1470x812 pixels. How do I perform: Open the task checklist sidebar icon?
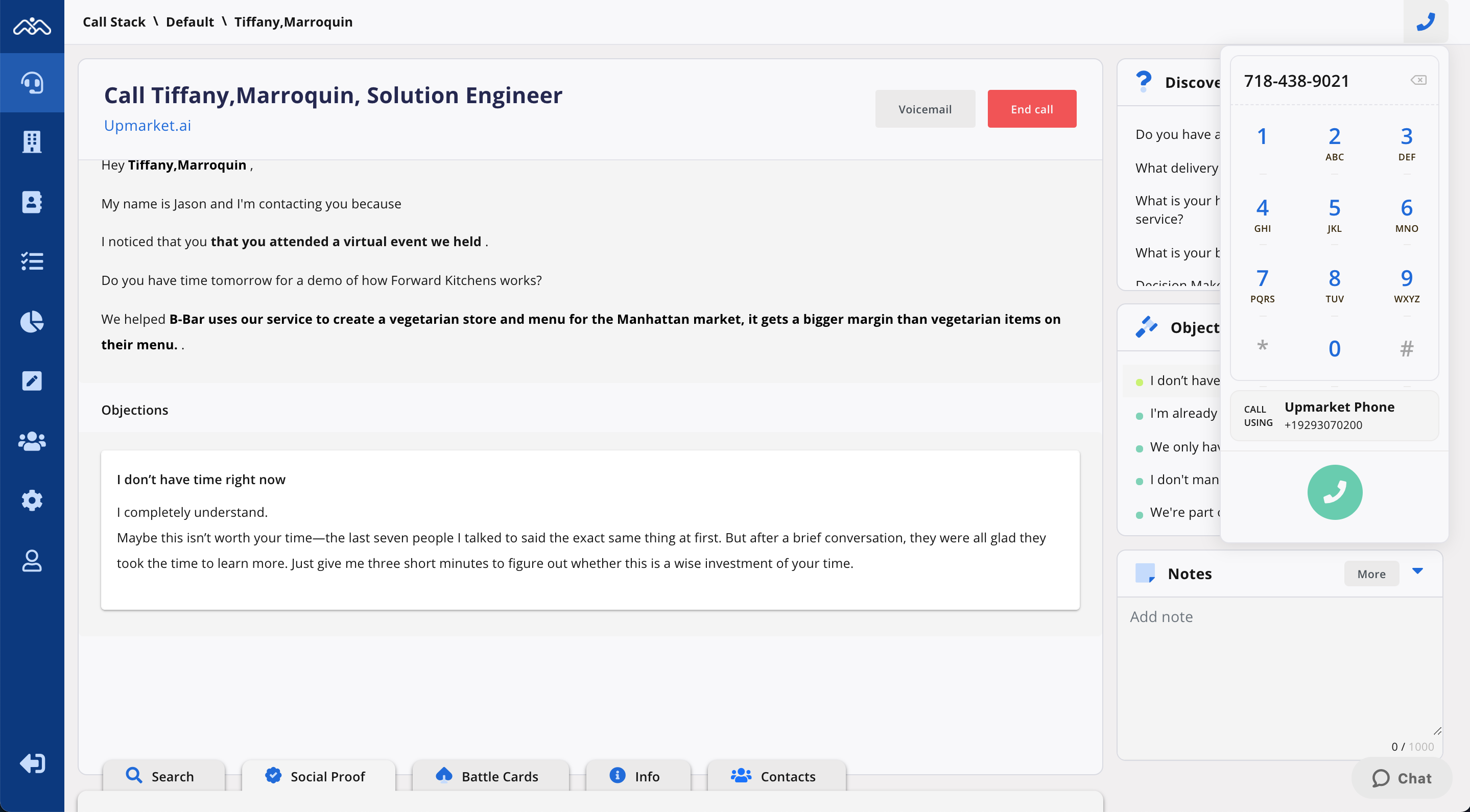pyautogui.click(x=32, y=261)
